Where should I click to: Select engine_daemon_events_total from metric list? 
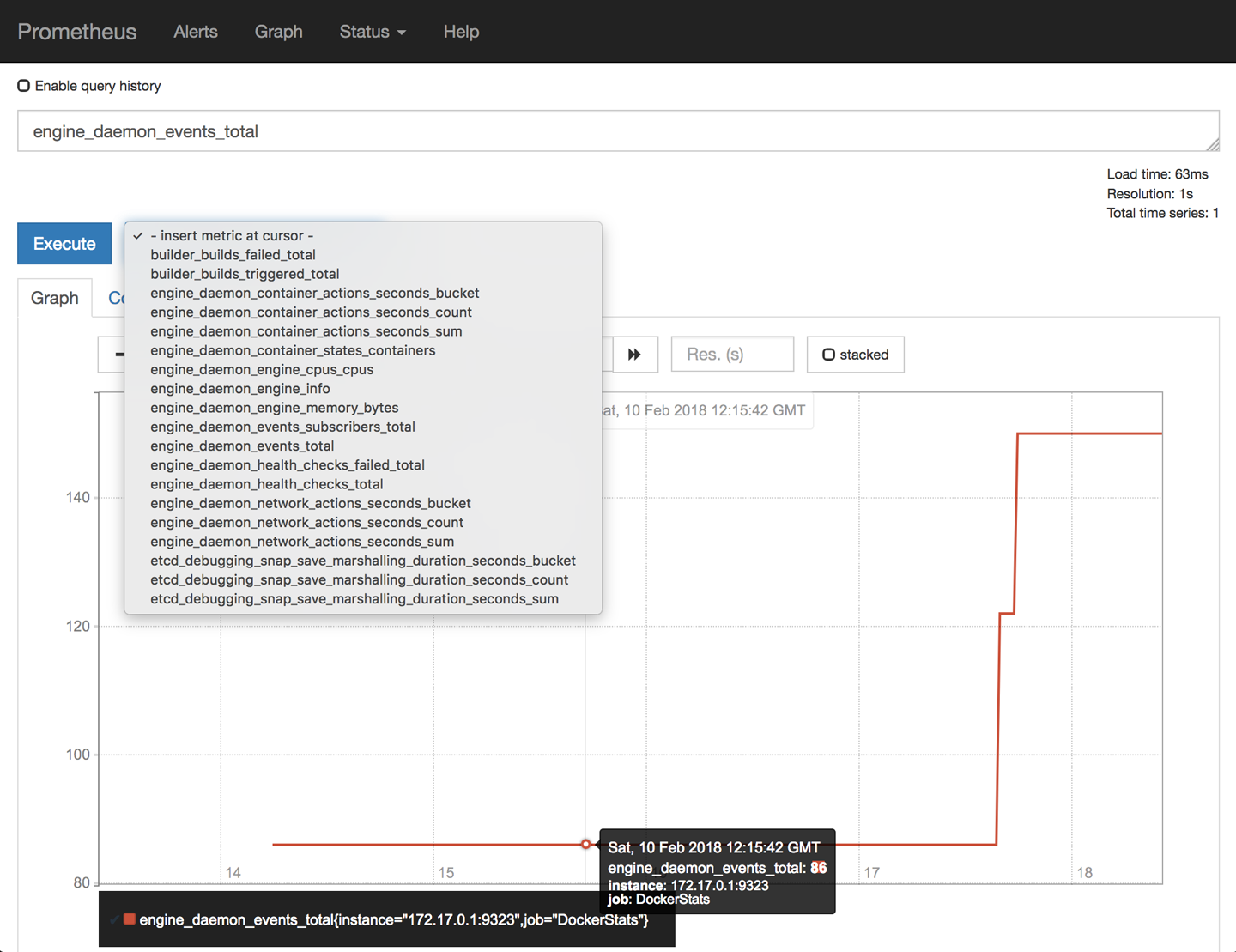point(242,446)
